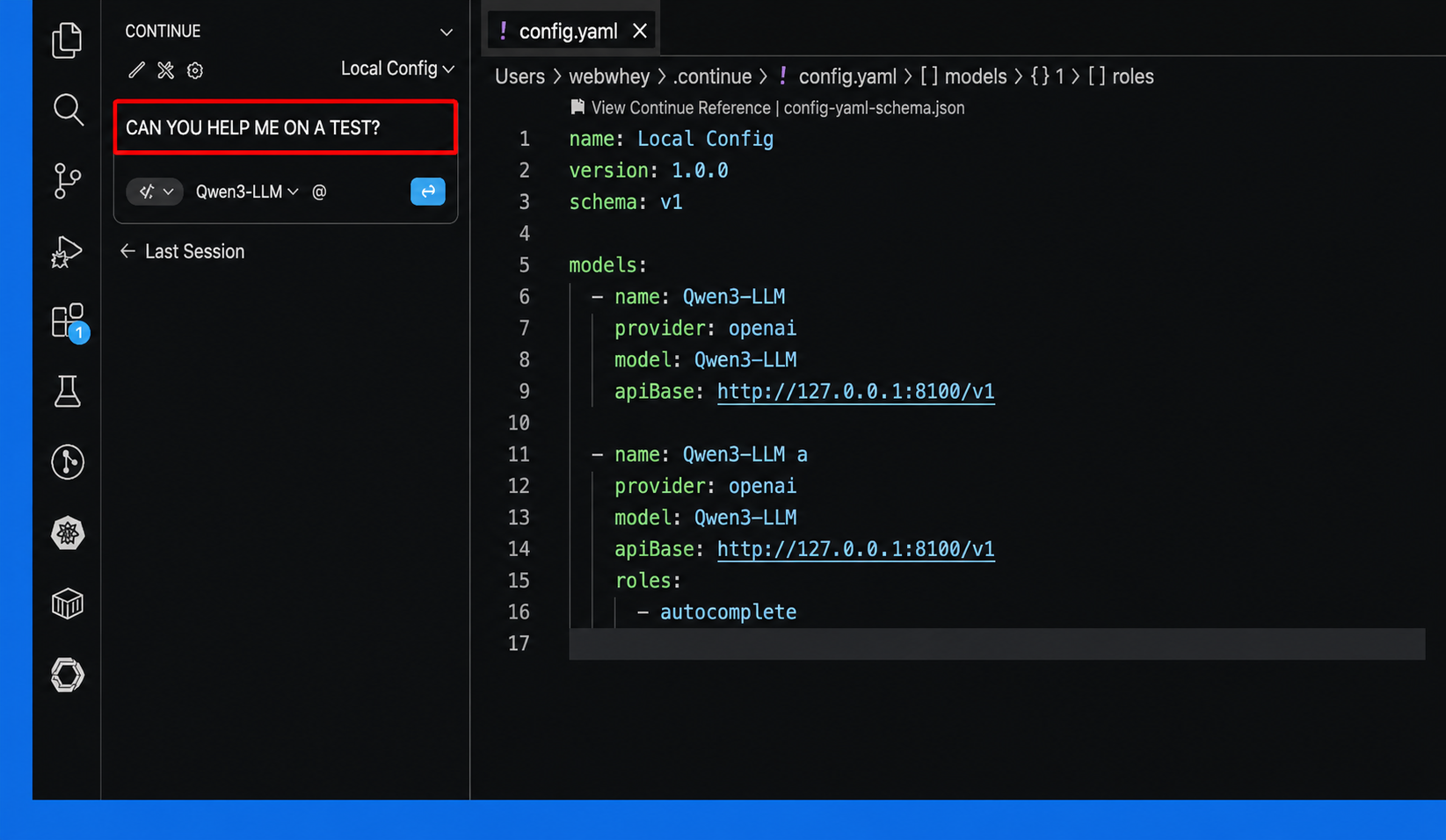Open apiBase URL on line 9
The image size is (1446, 840).
tap(855, 392)
